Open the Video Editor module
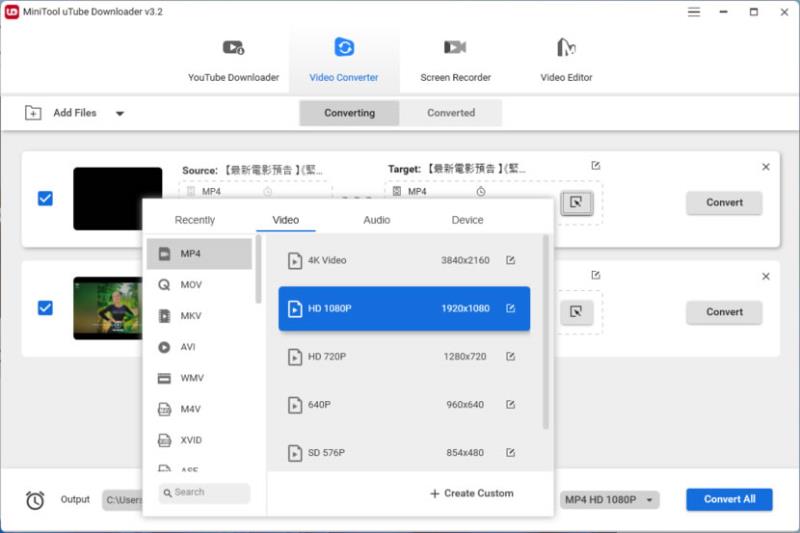 566,60
